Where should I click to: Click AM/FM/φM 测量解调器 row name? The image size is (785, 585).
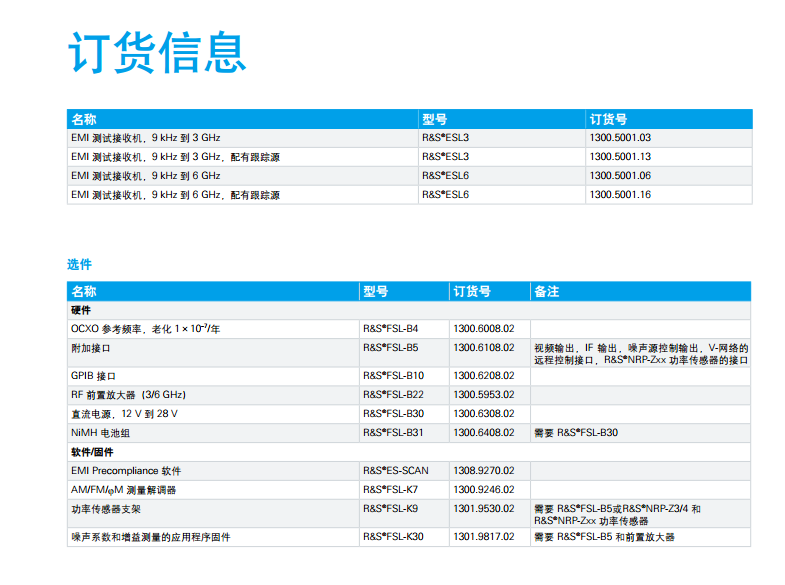123,490
